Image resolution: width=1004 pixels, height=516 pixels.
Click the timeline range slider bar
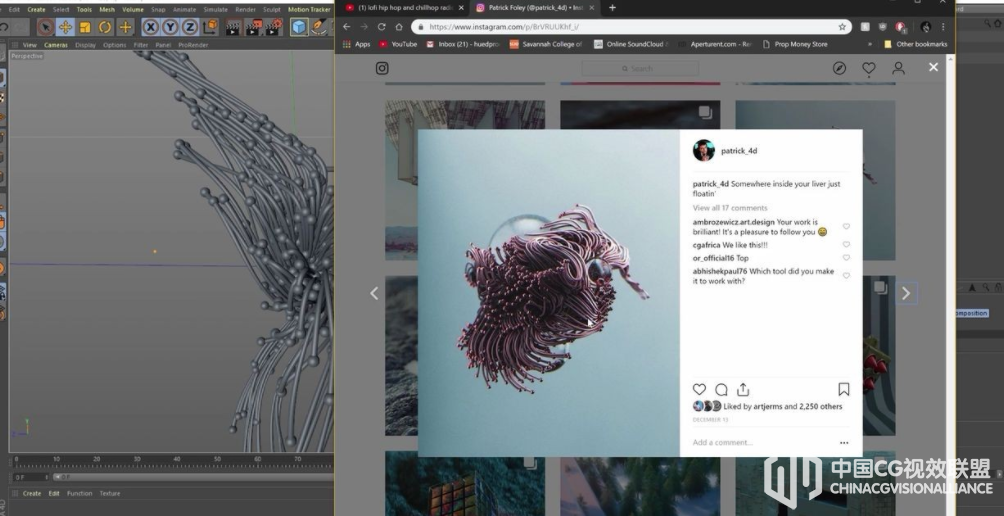click(x=192, y=477)
